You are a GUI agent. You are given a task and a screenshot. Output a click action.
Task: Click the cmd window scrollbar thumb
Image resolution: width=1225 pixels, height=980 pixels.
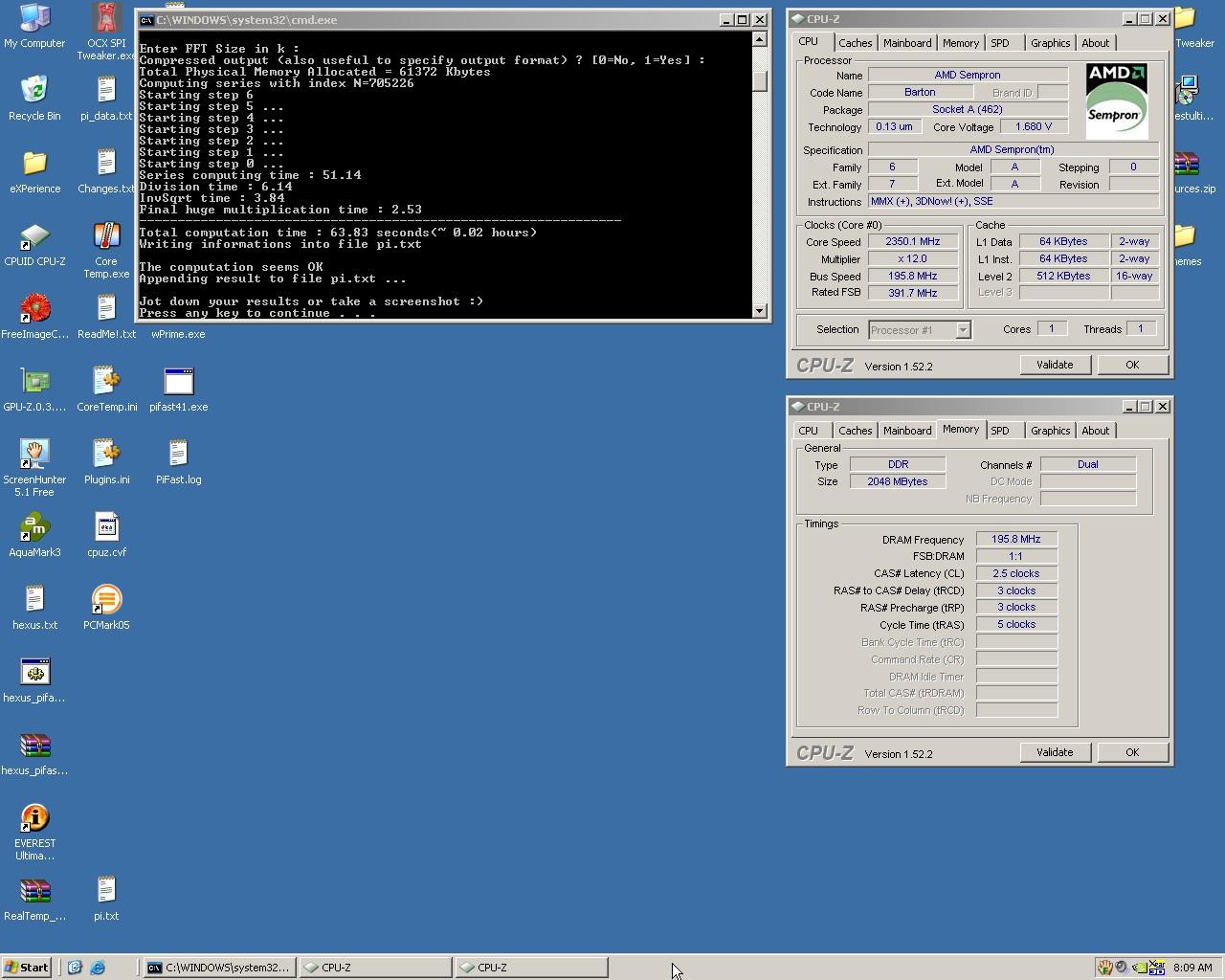760,82
